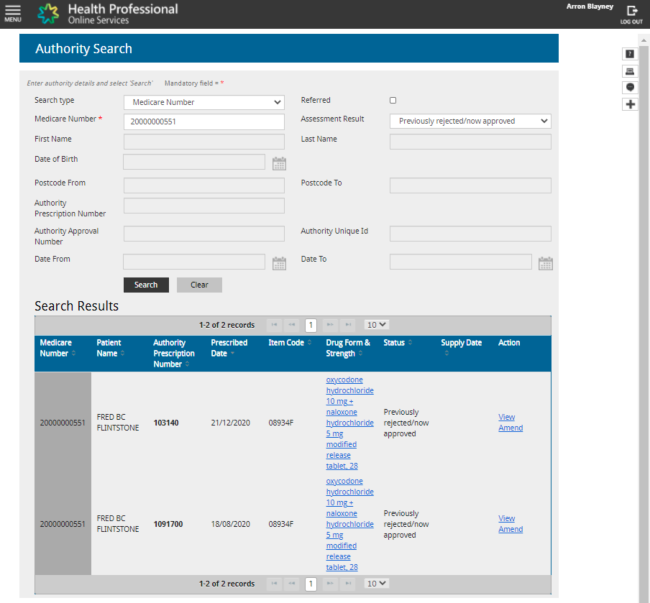
Task: Click the plus icon in right sidebar
Action: (630, 104)
